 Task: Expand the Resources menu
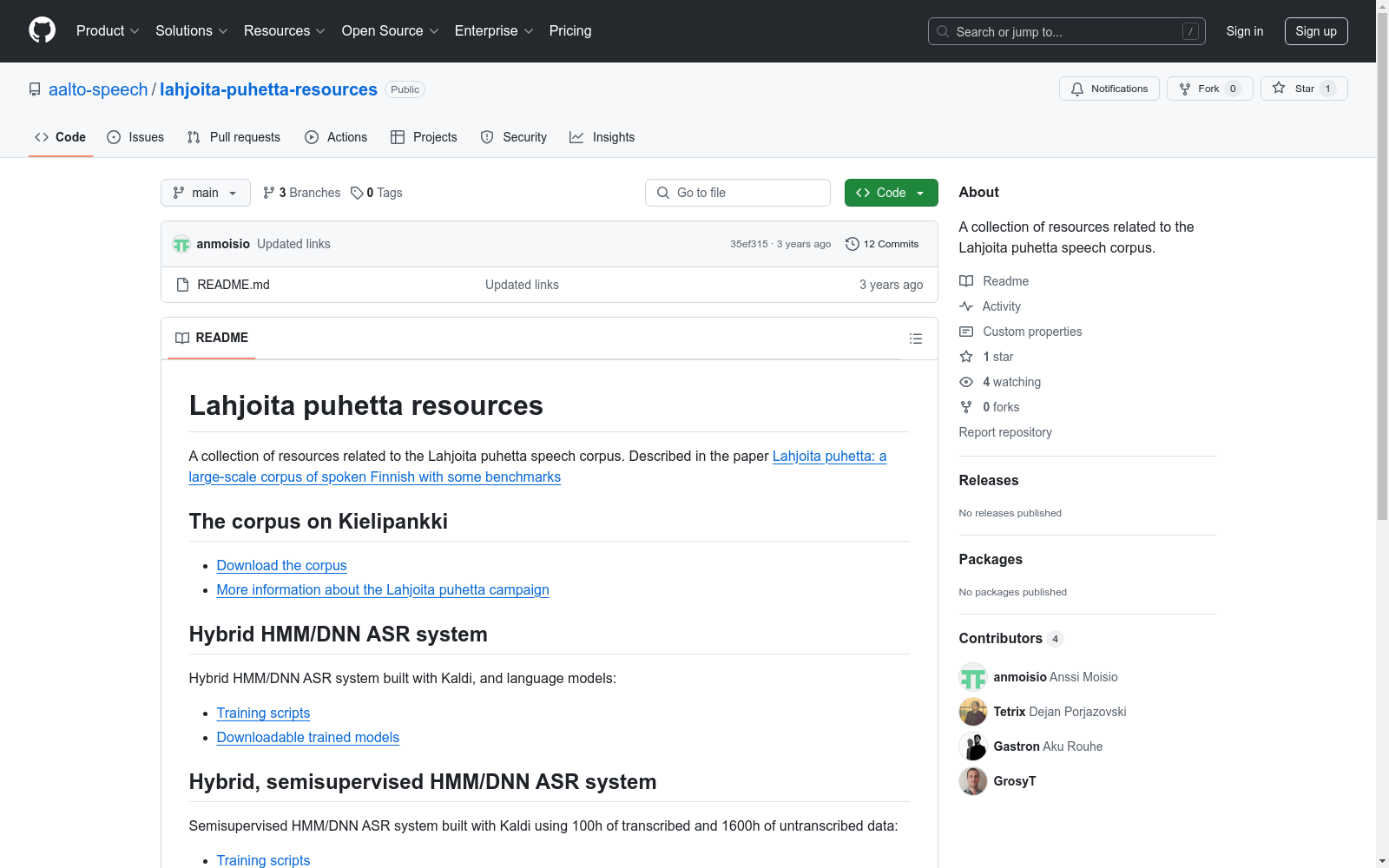tap(285, 30)
